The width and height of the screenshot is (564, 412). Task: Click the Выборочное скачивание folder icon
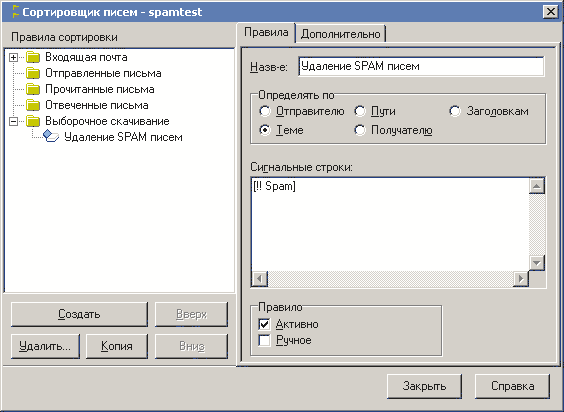(33, 121)
